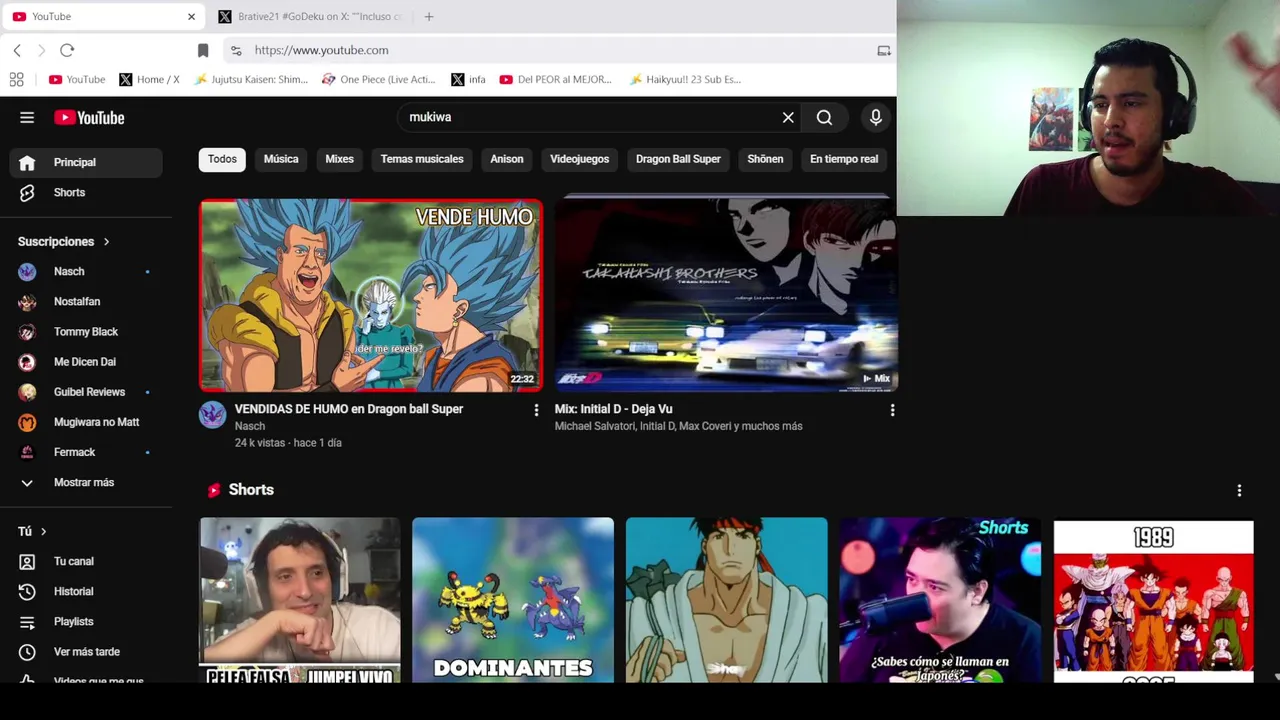Play the Initial D Deja Vu mix thumbnail
Image resolution: width=1280 pixels, height=720 pixels.
[726, 295]
